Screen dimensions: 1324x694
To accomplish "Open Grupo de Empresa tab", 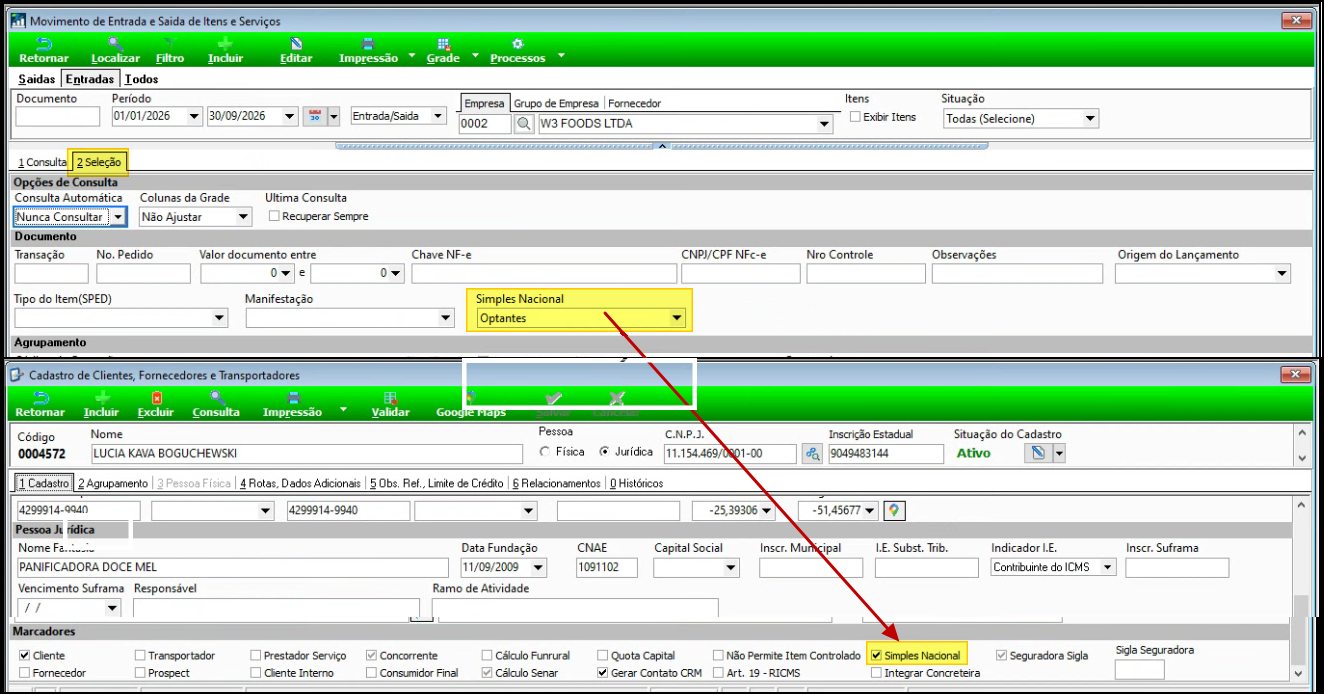I will point(556,103).
